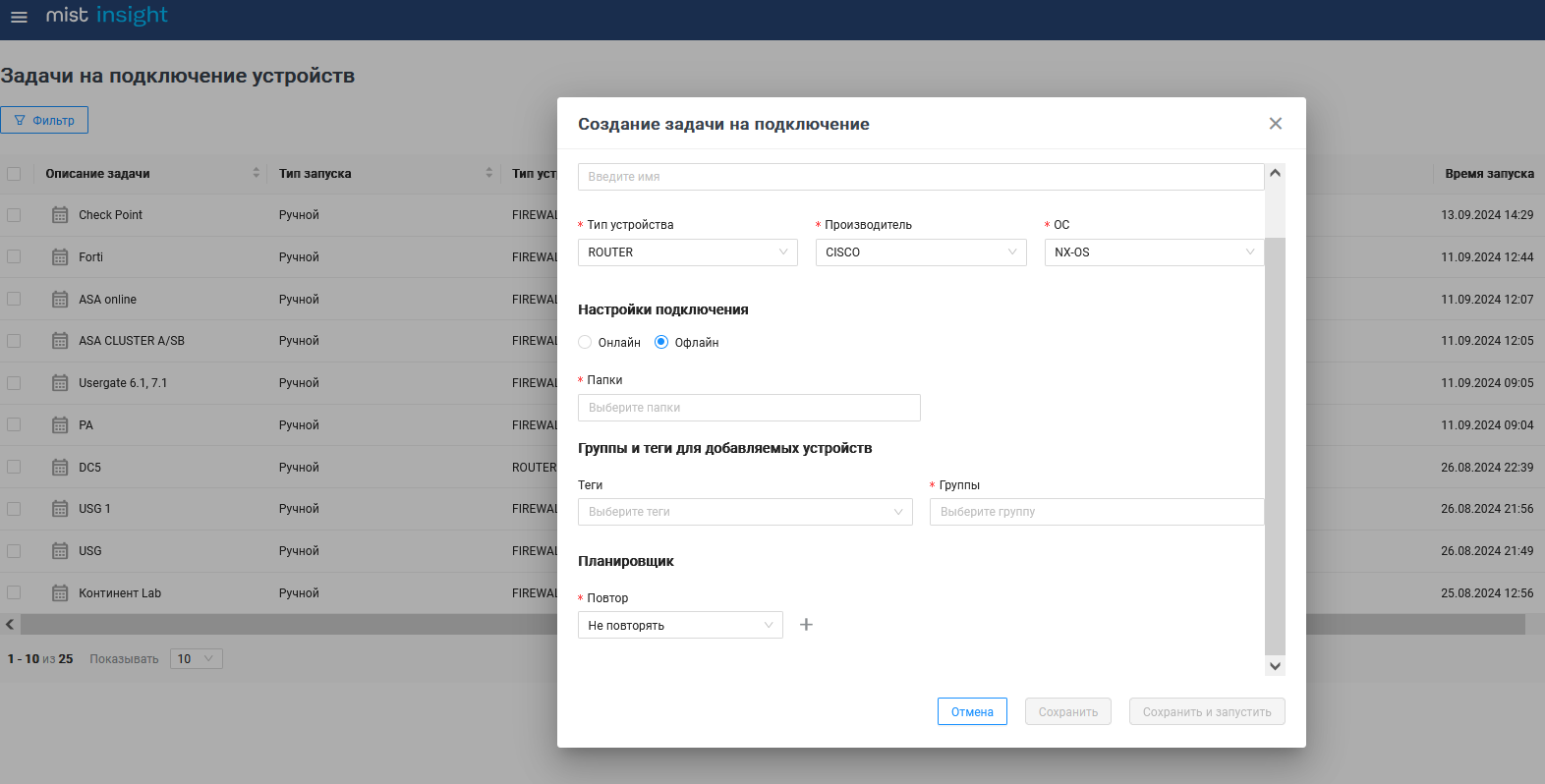Expand the device type dropdown showing ROUTER
This screenshot has width=1545, height=784.
[x=687, y=252]
